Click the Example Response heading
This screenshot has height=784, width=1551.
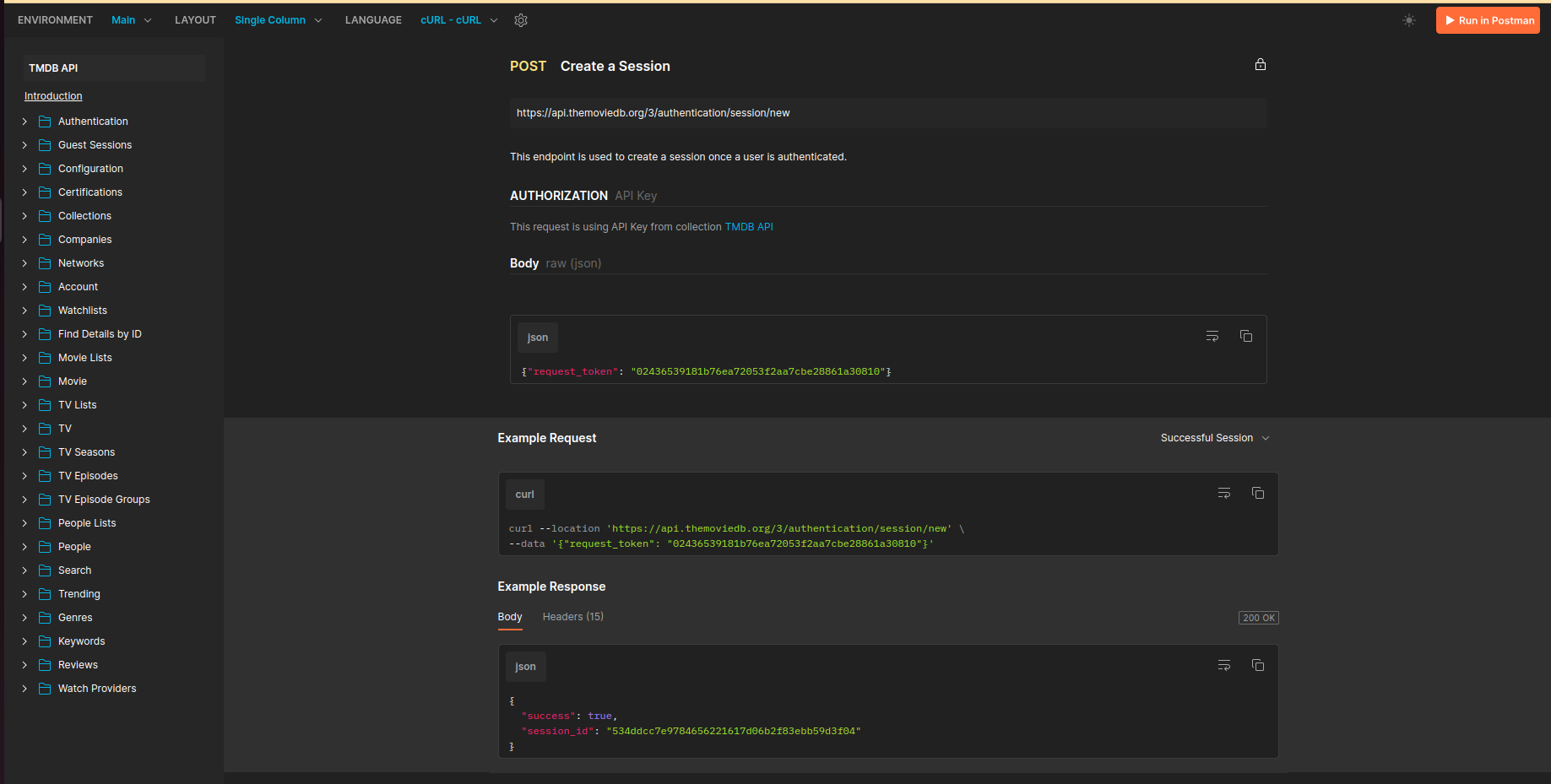pos(551,587)
